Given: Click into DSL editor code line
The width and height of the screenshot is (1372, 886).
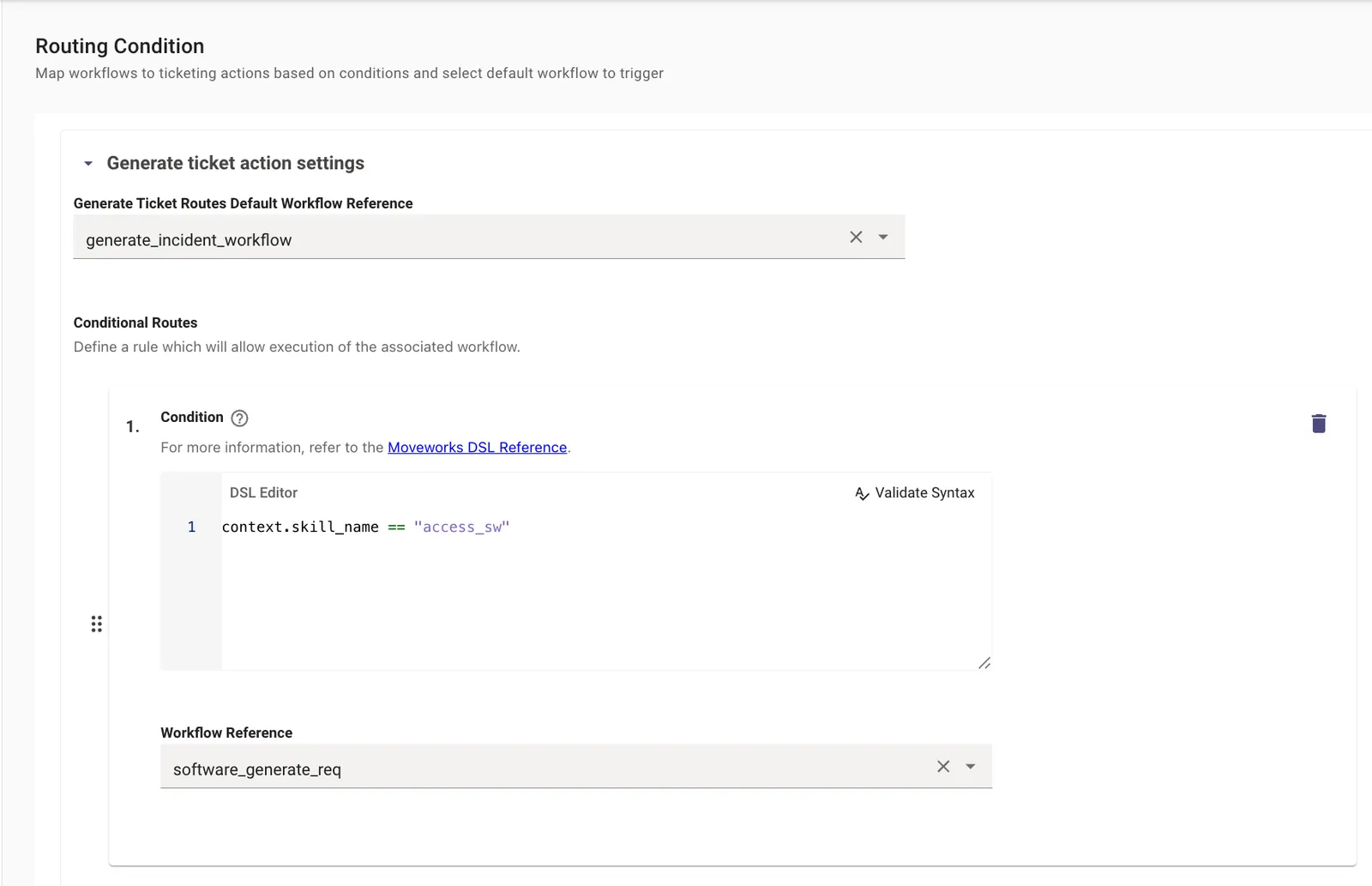Looking at the screenshot, I should 606,527.
